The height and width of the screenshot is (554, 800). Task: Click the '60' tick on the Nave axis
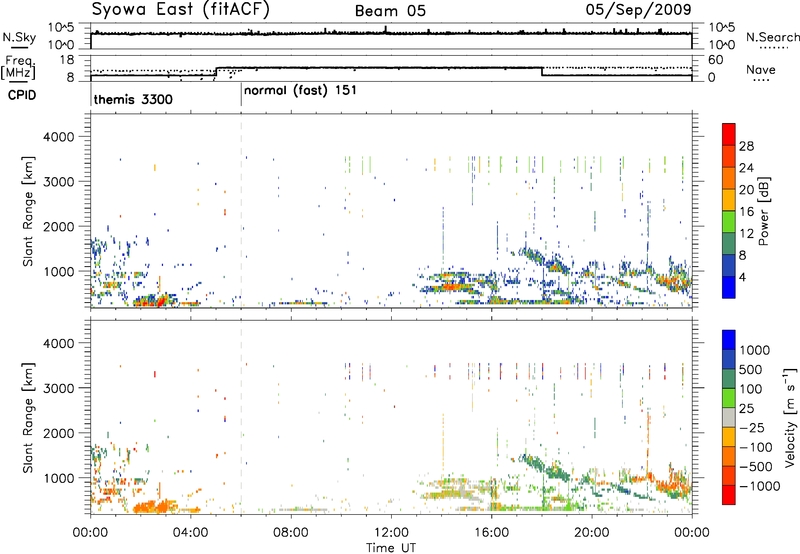click(716, 60)
